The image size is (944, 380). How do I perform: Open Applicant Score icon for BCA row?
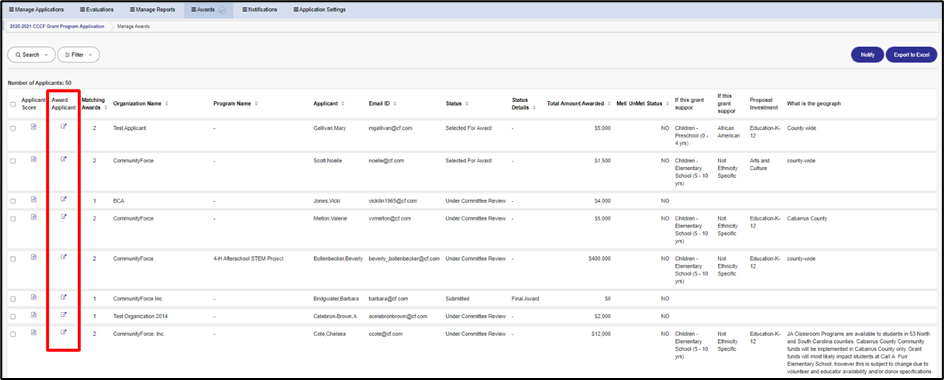34,199
